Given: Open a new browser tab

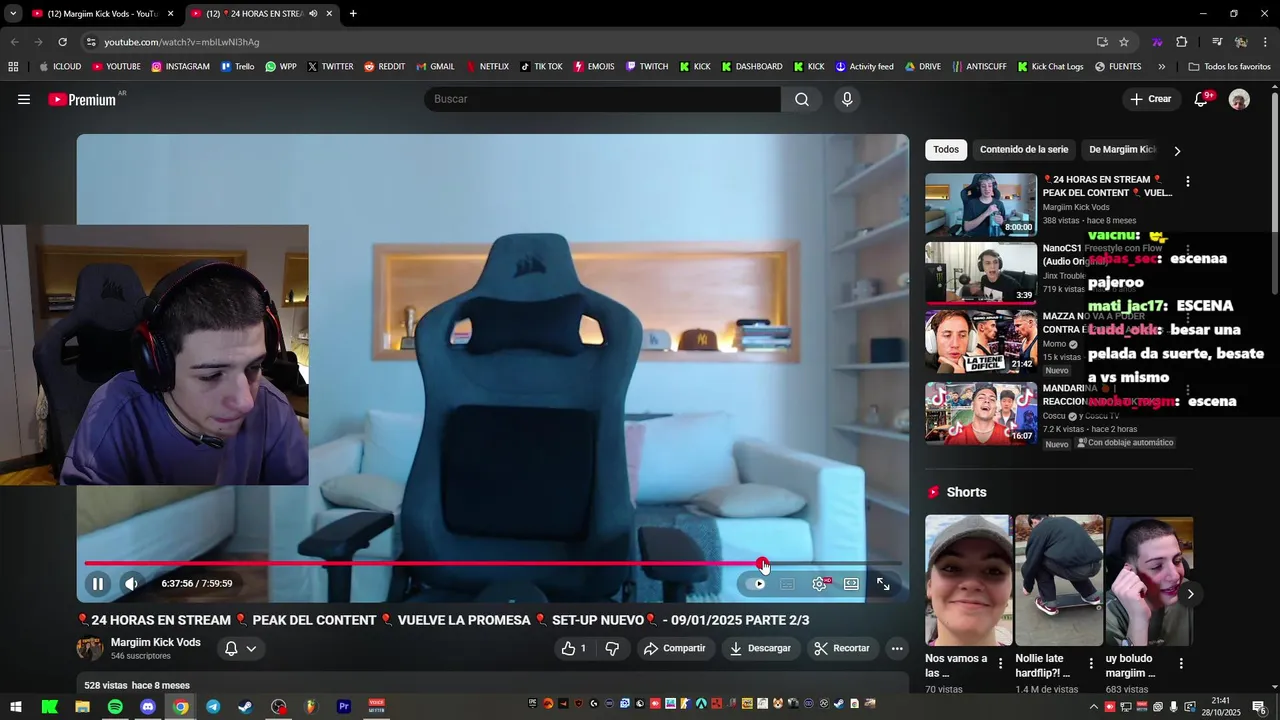Looking at the screenshot, I should [353, 14].
